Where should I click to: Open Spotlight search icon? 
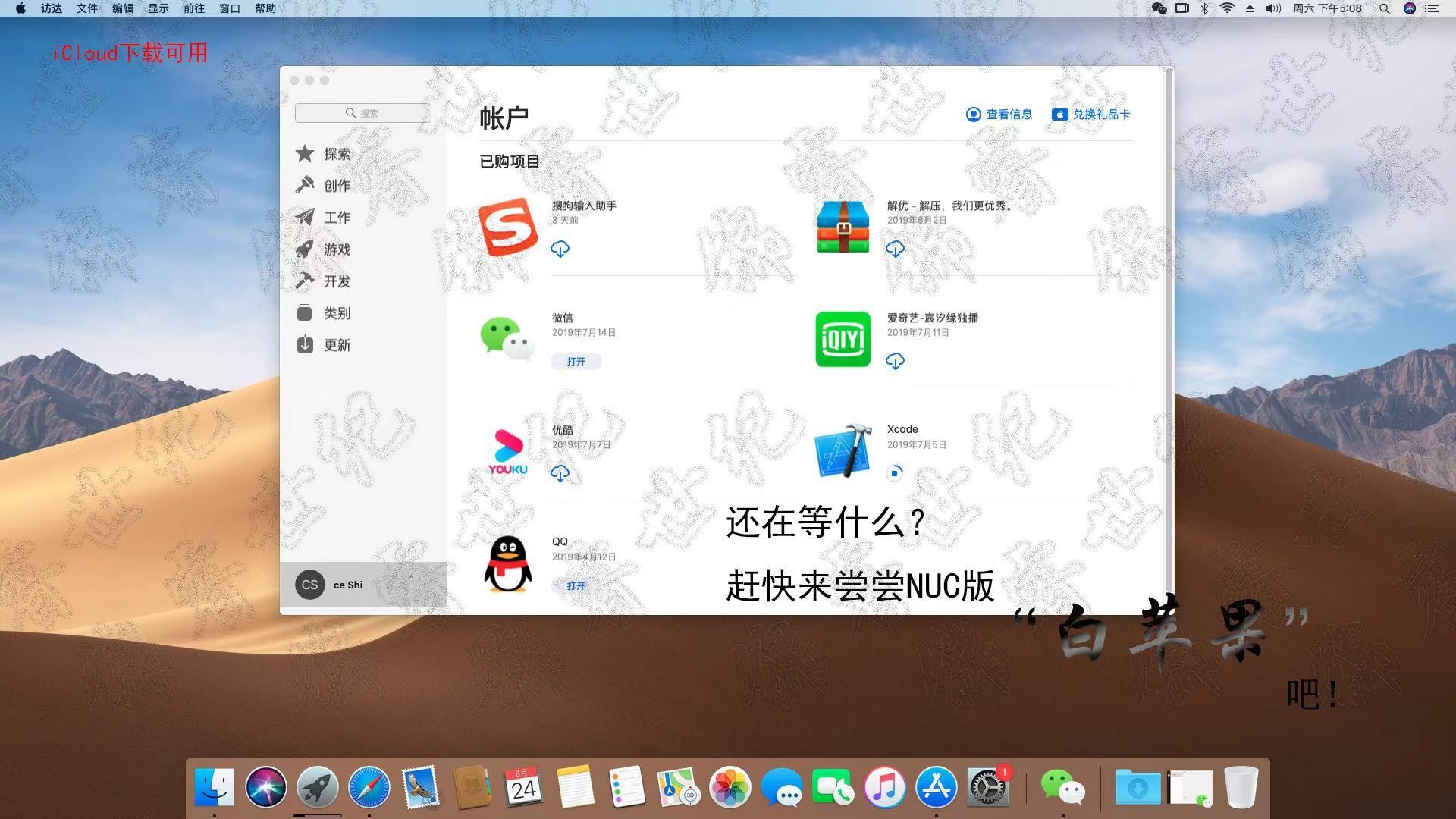[x=1385, y=8]
